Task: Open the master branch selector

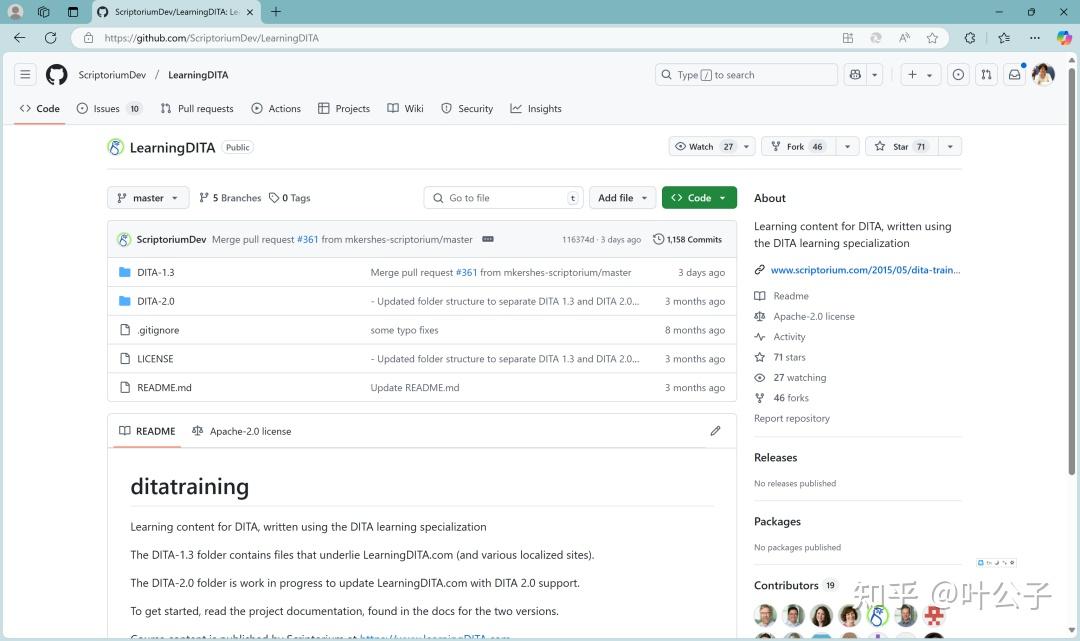Action: 148,198
